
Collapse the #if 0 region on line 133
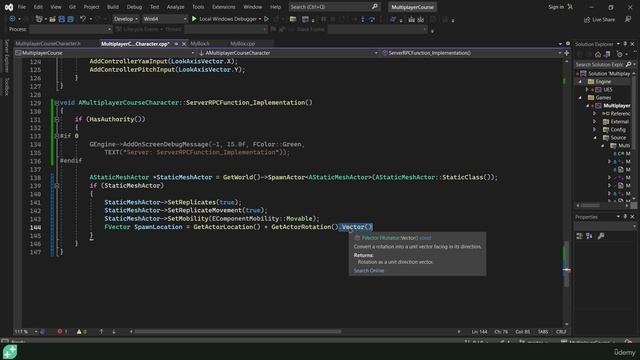point(57,136)
